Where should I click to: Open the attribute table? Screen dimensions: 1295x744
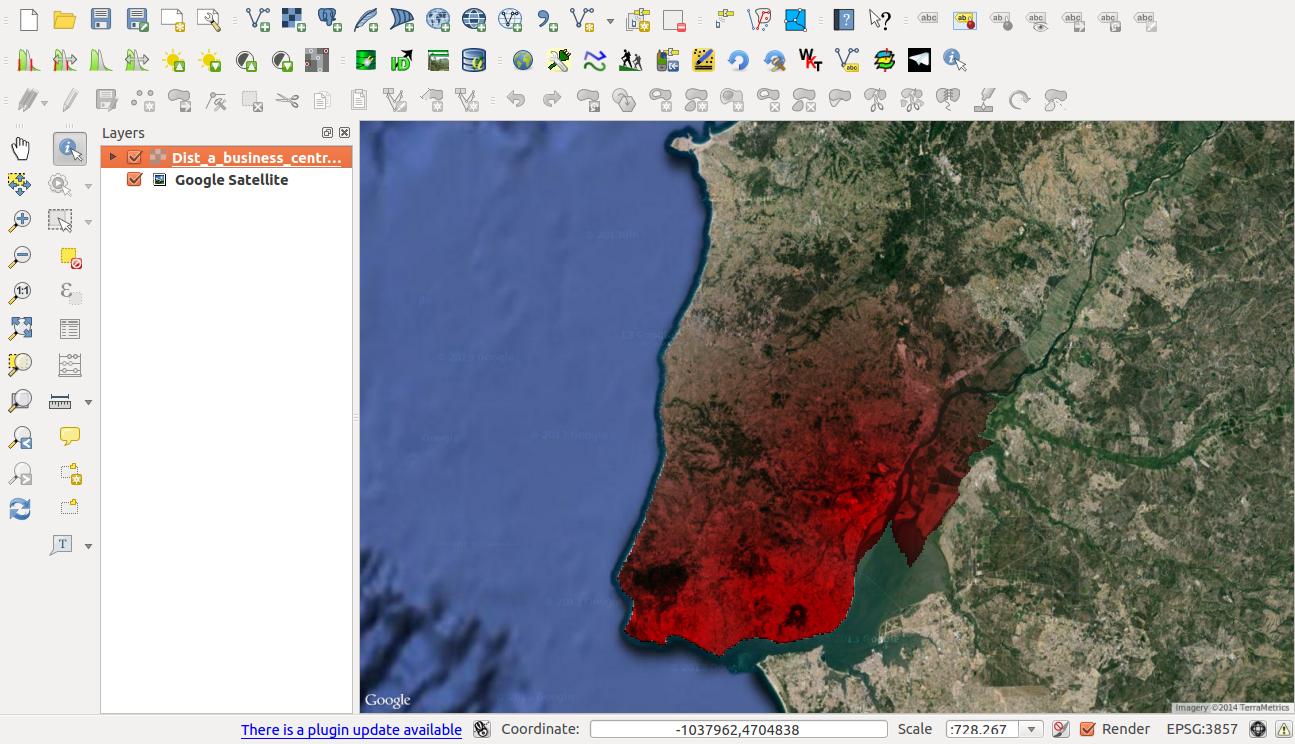70,329
